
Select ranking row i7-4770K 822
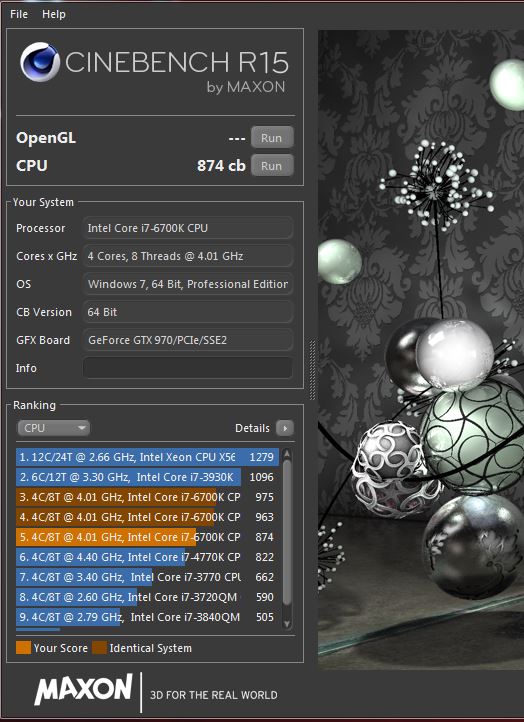(148, 557)
